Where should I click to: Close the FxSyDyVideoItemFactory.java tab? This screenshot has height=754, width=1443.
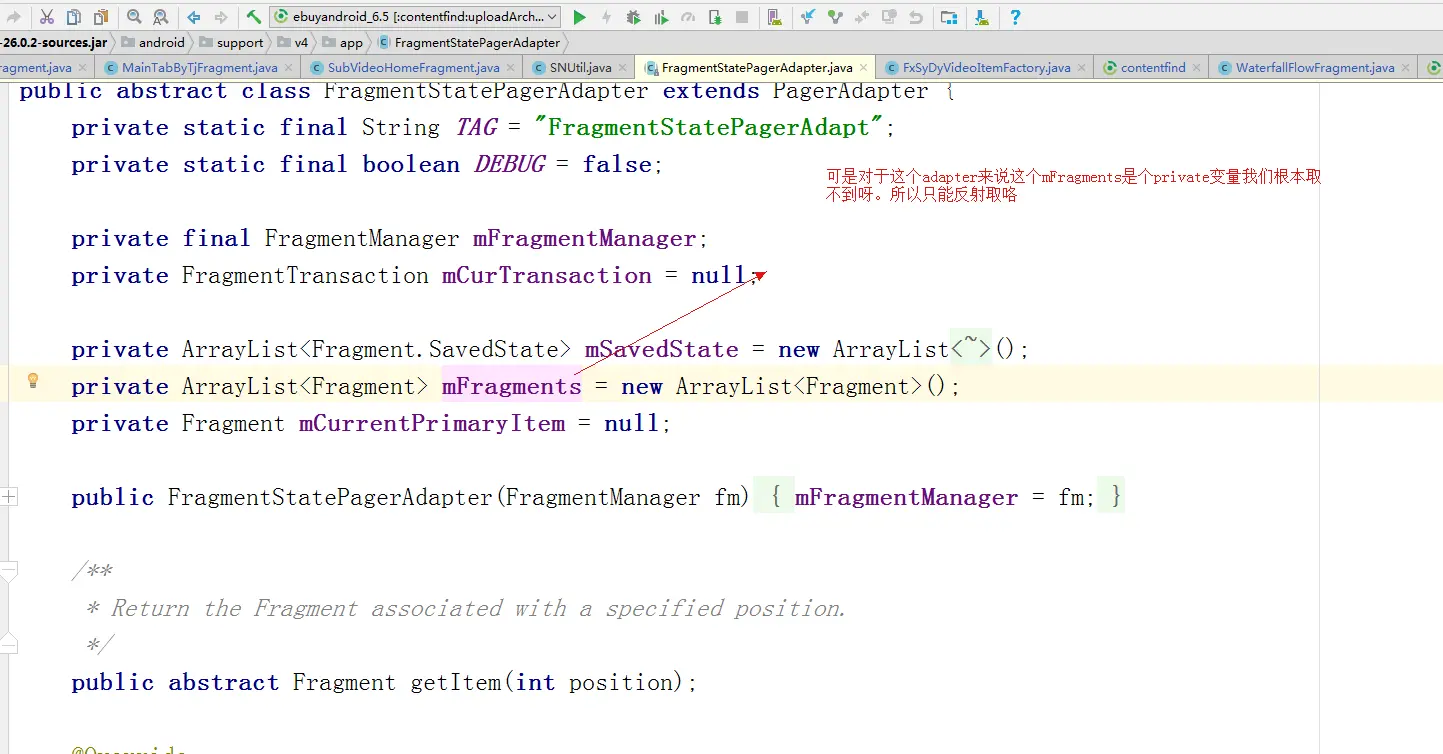point(1081,68)
